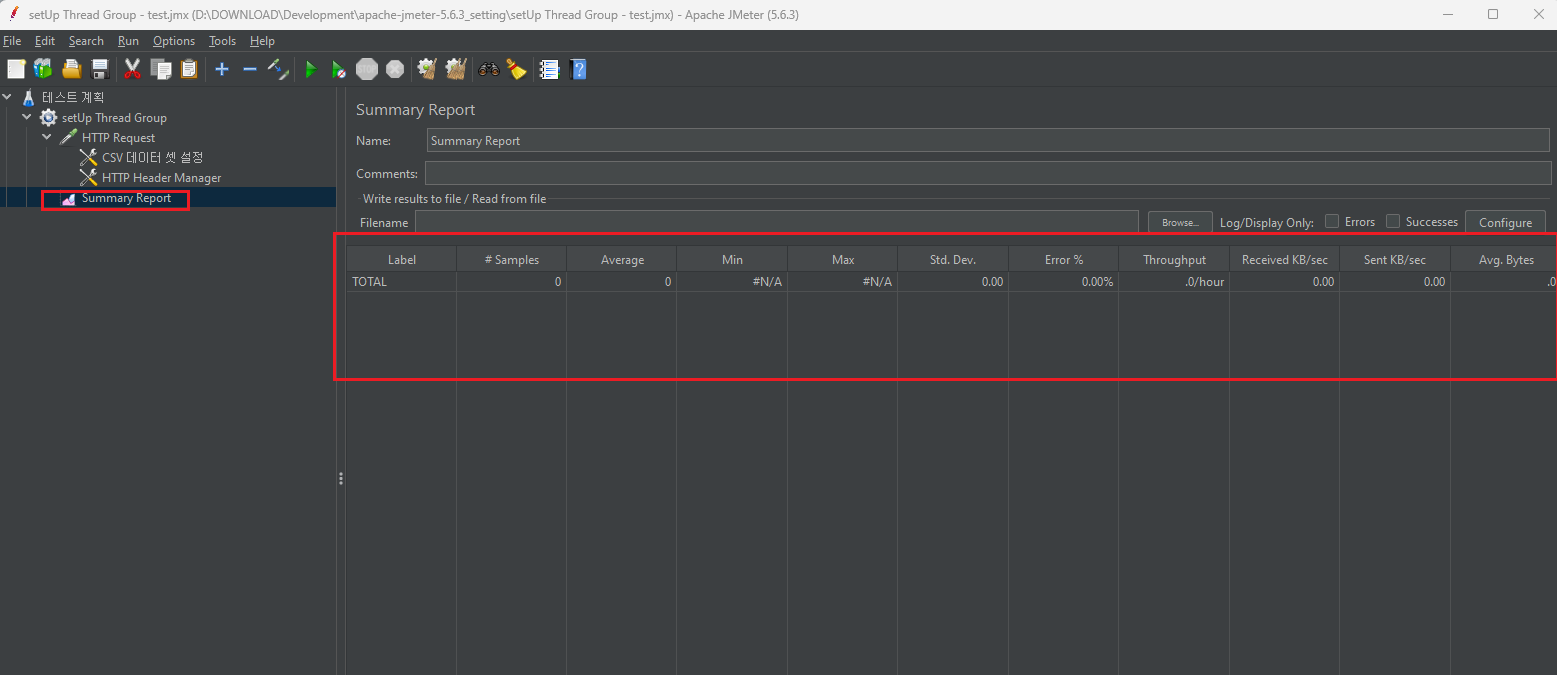This screenshot has height=675, width=1557.
Task: Click the Toggle element icon in toolbar
Action: coord(278,69)
